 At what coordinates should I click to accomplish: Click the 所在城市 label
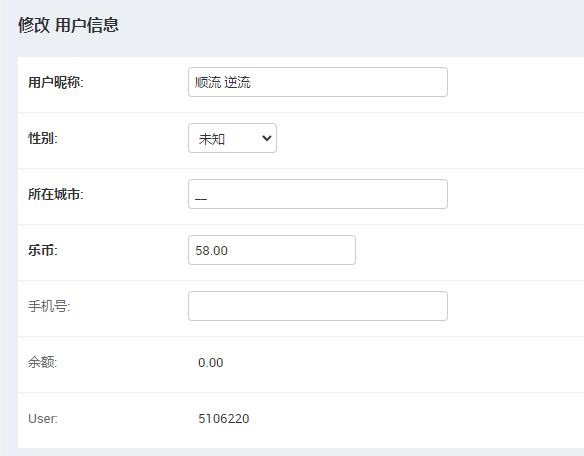click(56, 194)
